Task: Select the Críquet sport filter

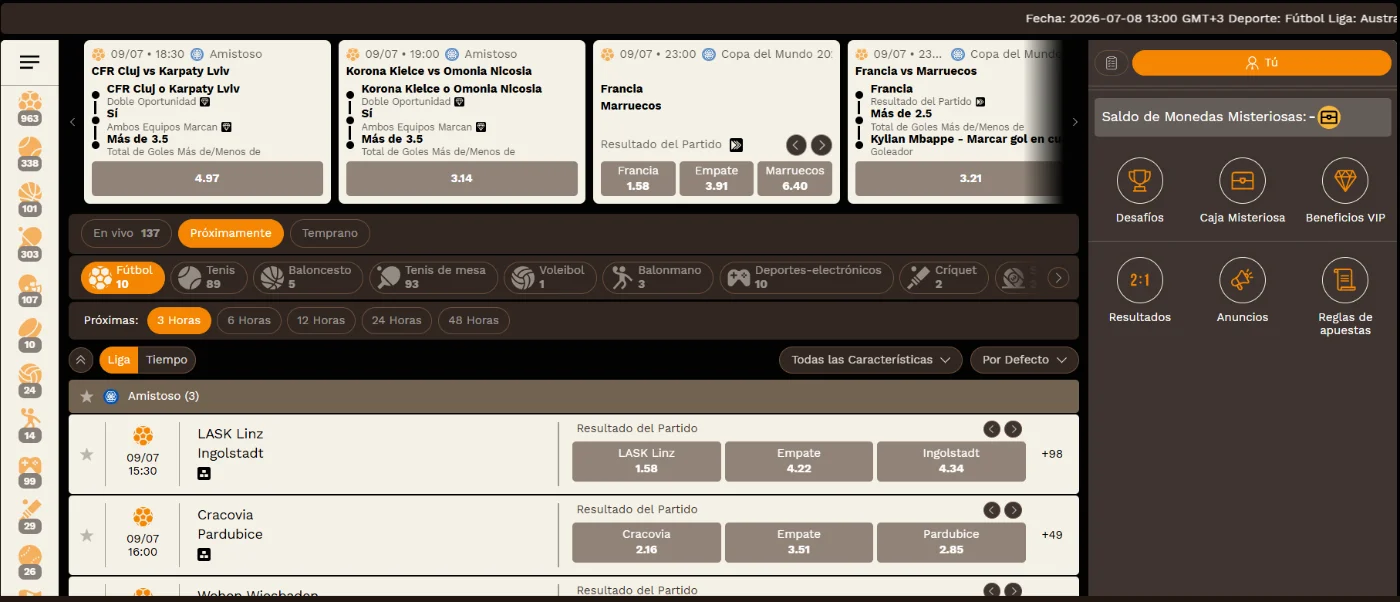Action: point(944,277)
